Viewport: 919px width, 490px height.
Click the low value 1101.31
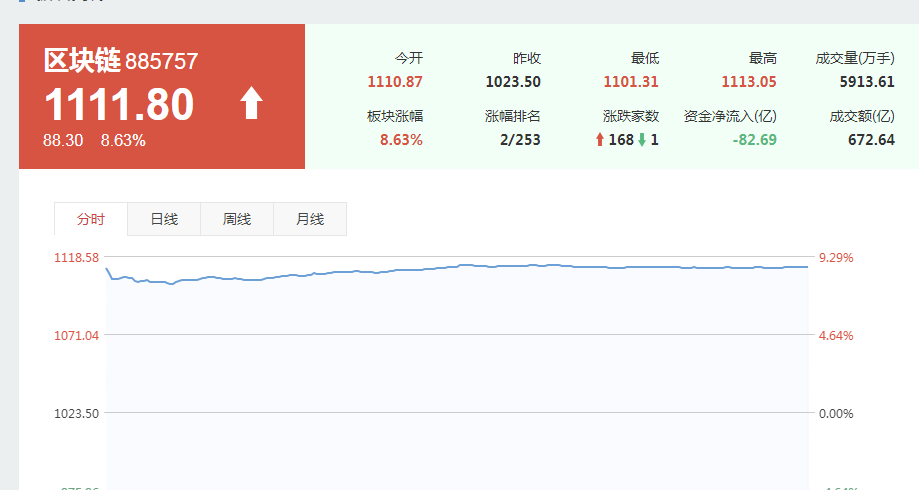tap(631, 81)
